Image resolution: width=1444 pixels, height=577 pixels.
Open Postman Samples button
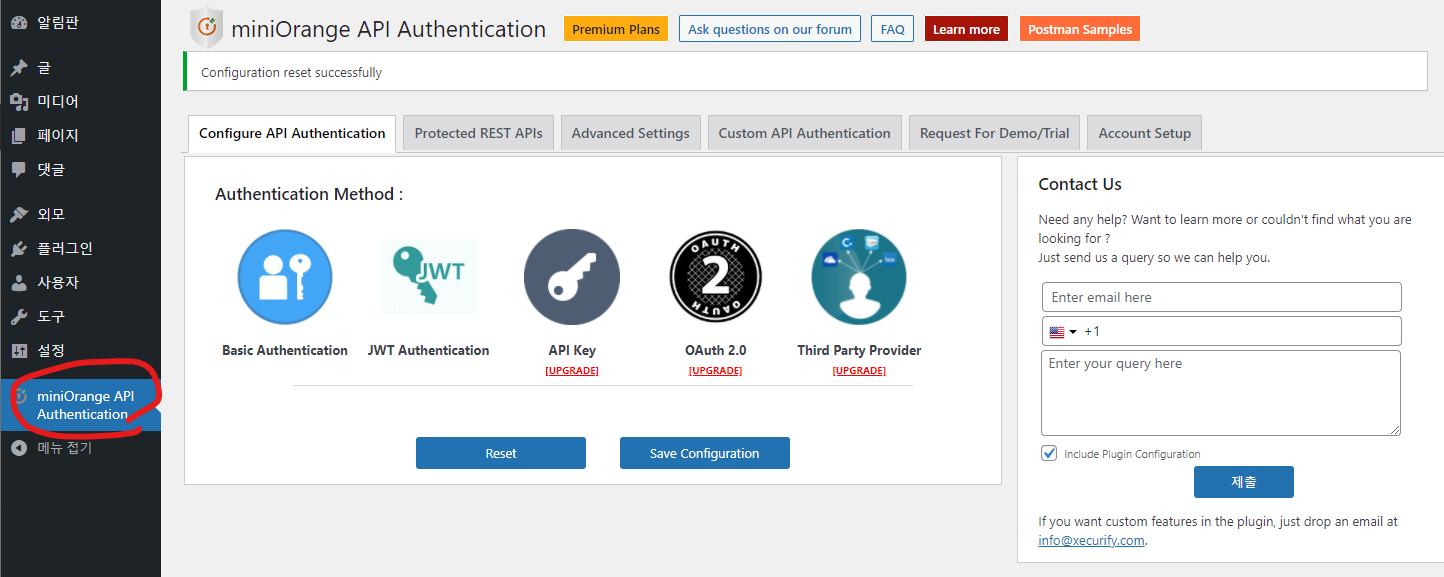pos(1080,29)
